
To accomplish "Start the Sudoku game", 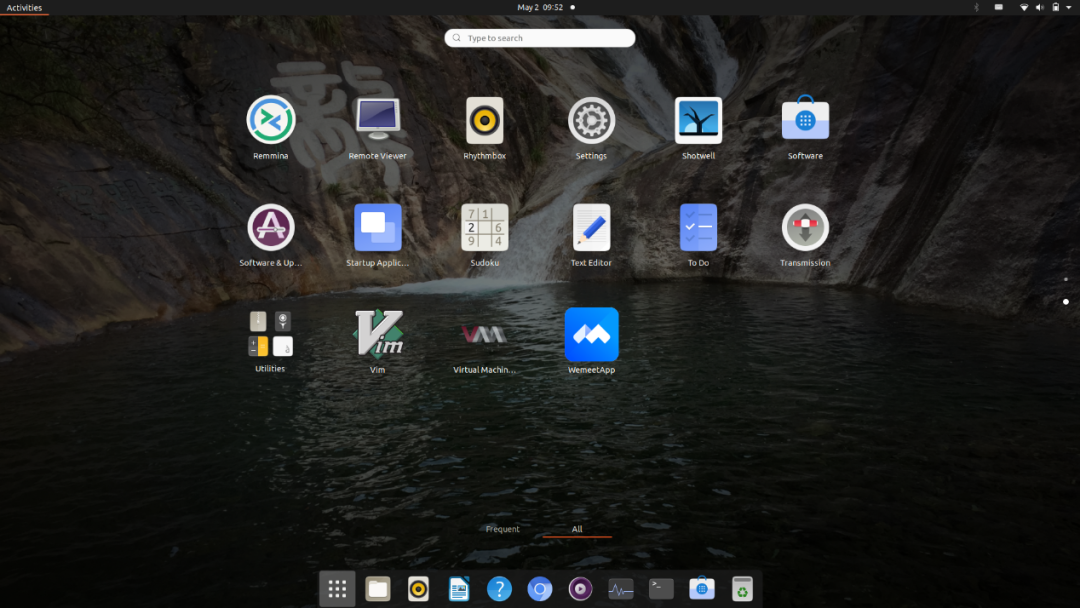I will pos(484,235).
